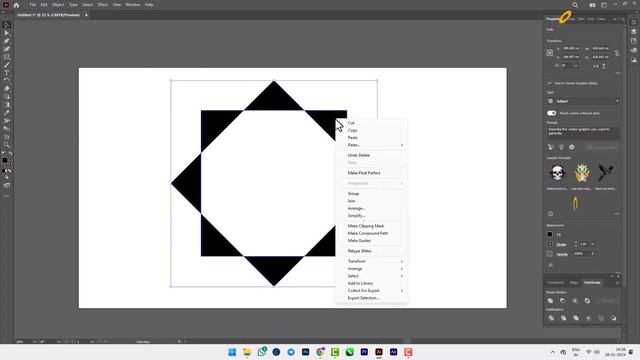This screenshot has width=640, height=360.
Task: Open Edit Toolbar three-dots button
Action: tap(7, 196)
